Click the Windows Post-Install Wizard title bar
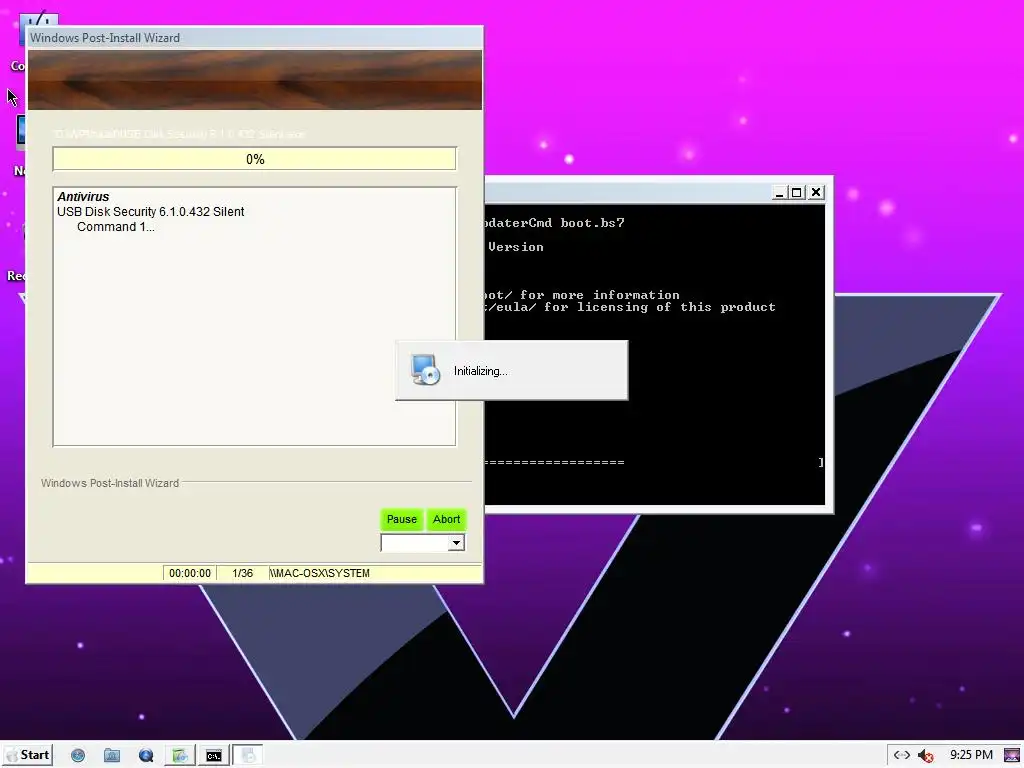Viewport: 1024px width, 768px height. point(255,37)
